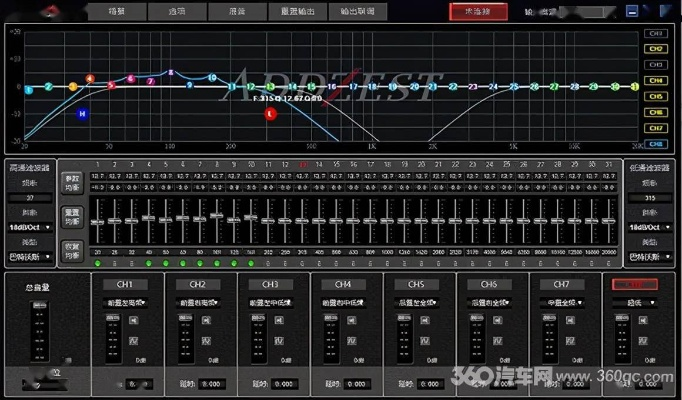Viewport: 682px width, 400px height.
Task: Toggle CH8 curve visibility in graph legend
Action: click(656, 144)
